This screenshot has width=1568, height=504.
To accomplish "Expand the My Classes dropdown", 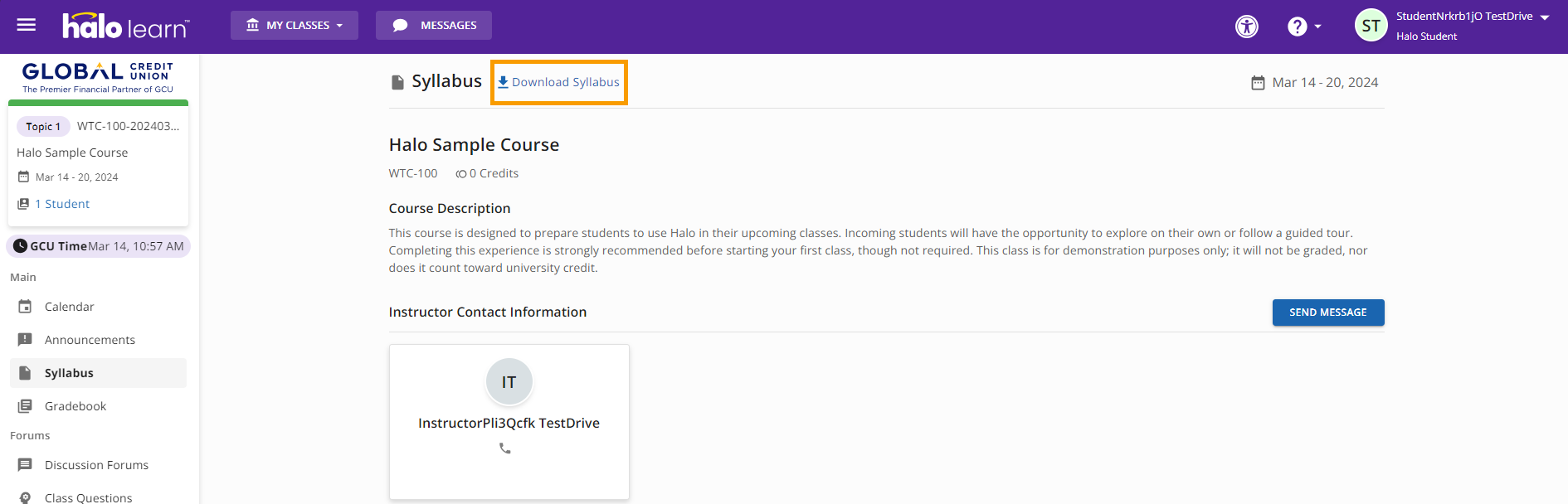I will coord(295,25).
